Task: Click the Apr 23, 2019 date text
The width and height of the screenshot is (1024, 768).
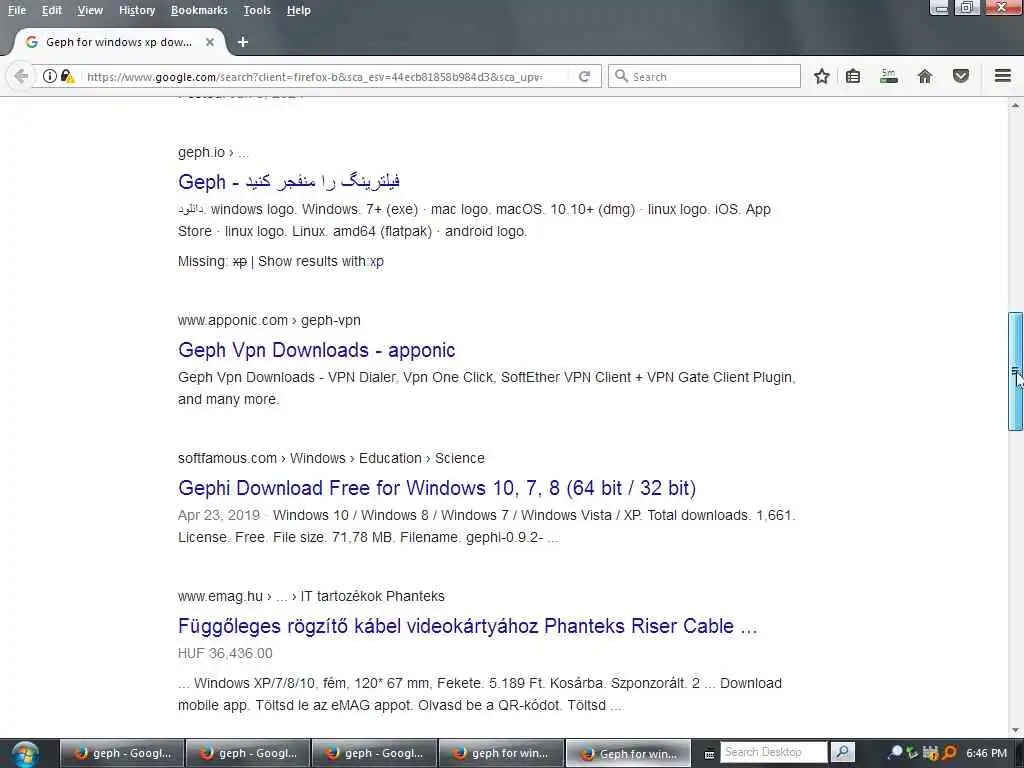Action: point(219,515)
